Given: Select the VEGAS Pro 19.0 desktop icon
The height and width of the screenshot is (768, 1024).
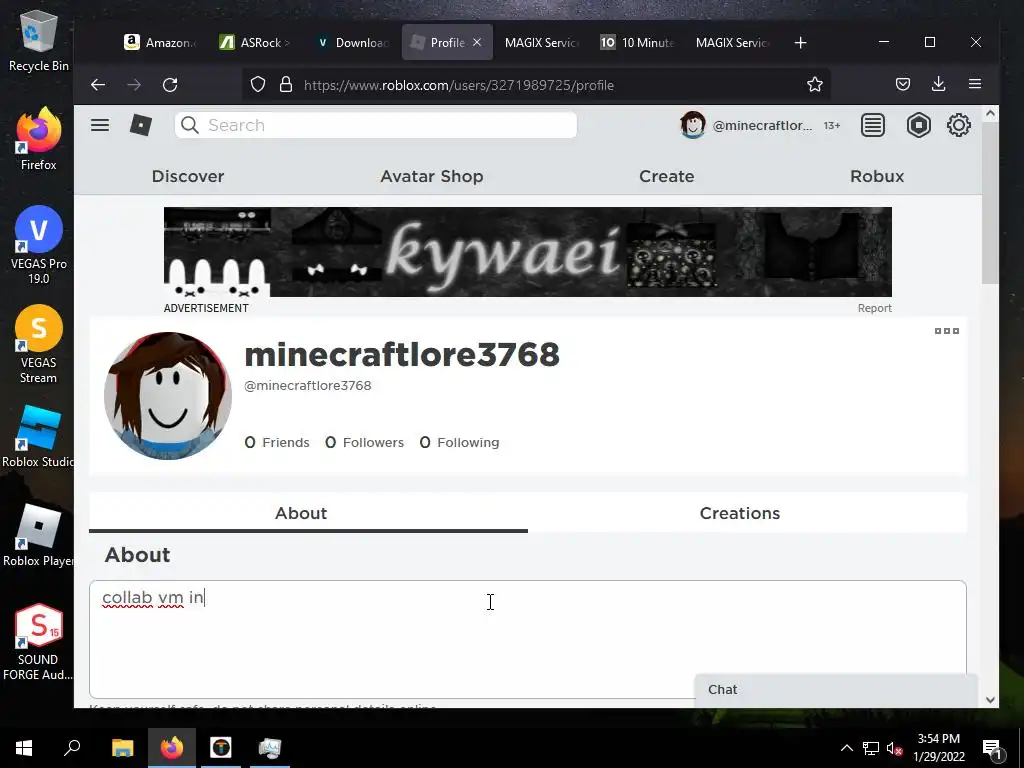Looking at the screenshot, I should (x=39, y=245).
